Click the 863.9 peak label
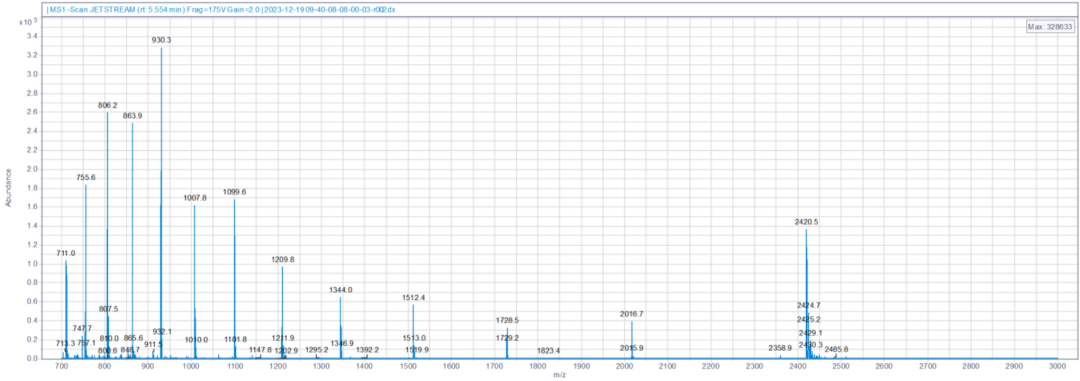The height and width of the screenshot is (381, 1080). (x=132, y=116)
